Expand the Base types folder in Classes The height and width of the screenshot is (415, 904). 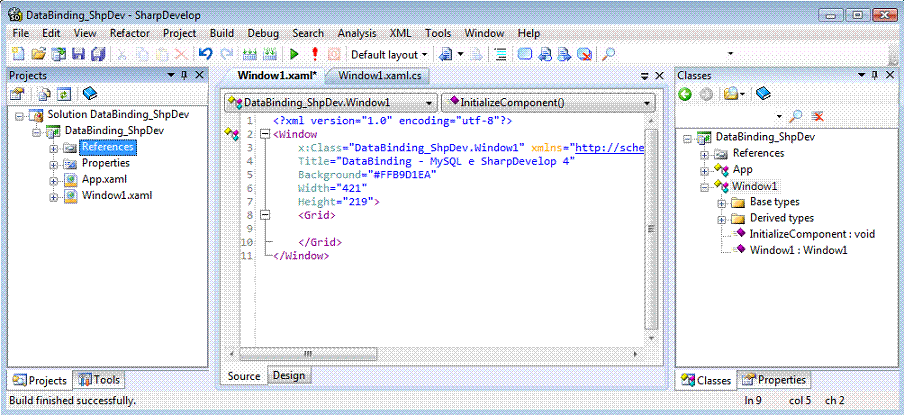722,203
